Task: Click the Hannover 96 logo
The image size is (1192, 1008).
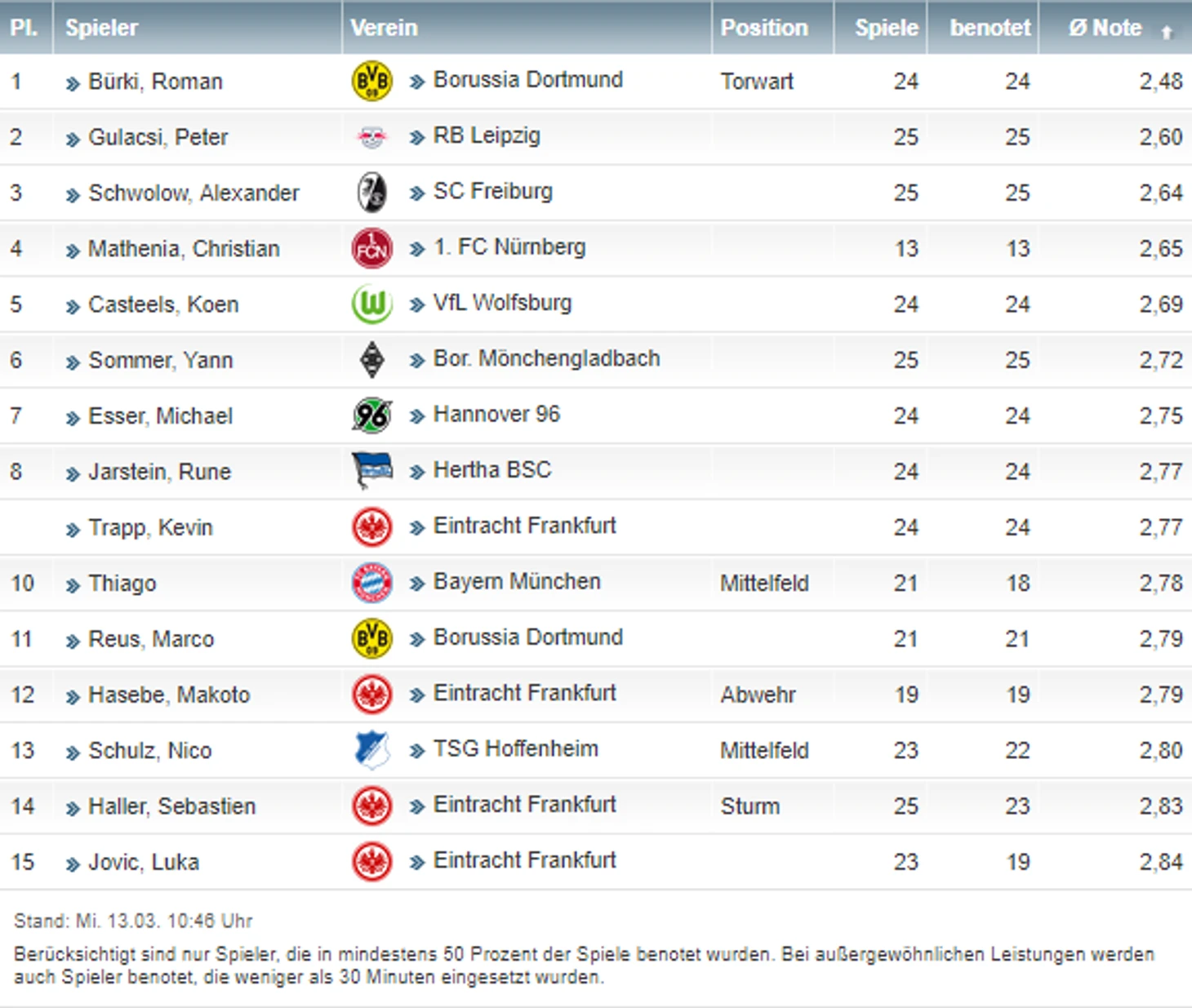Action: point(371,416)
